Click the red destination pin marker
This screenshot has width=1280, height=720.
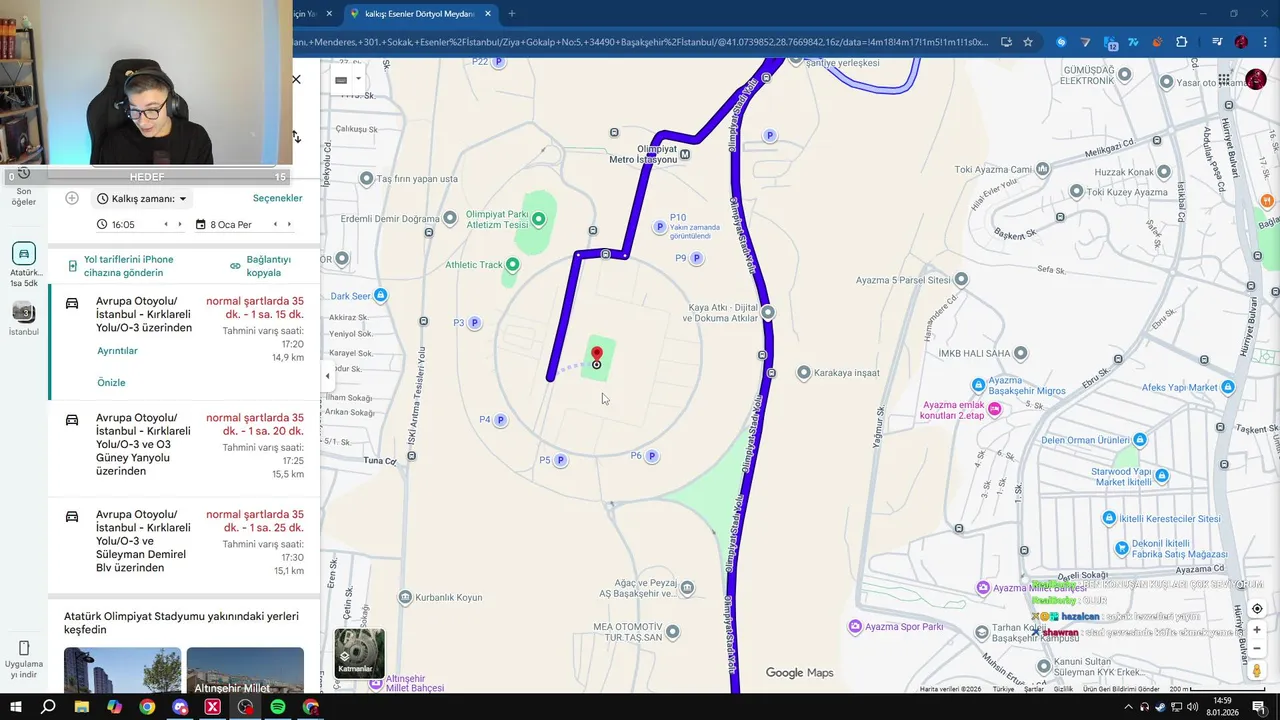point(597,356)
